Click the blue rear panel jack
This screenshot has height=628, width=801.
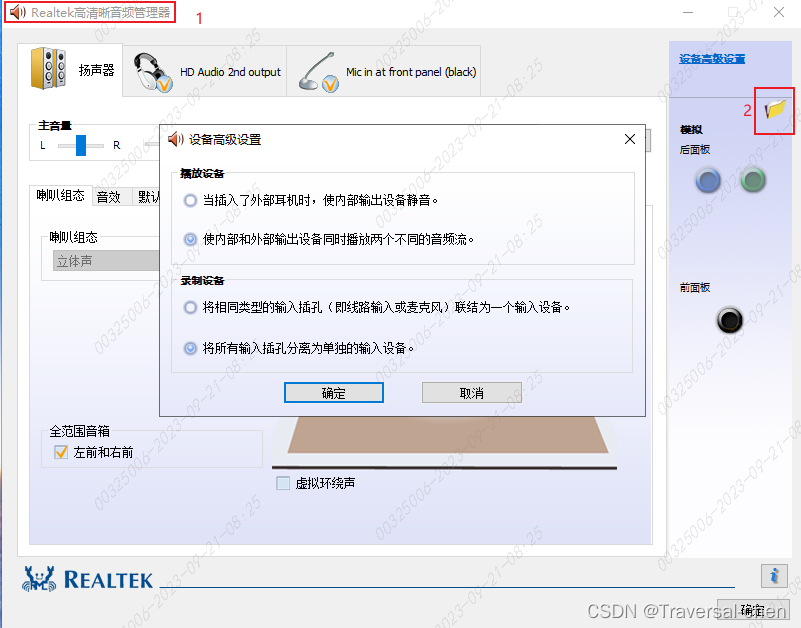click(708, 180)
